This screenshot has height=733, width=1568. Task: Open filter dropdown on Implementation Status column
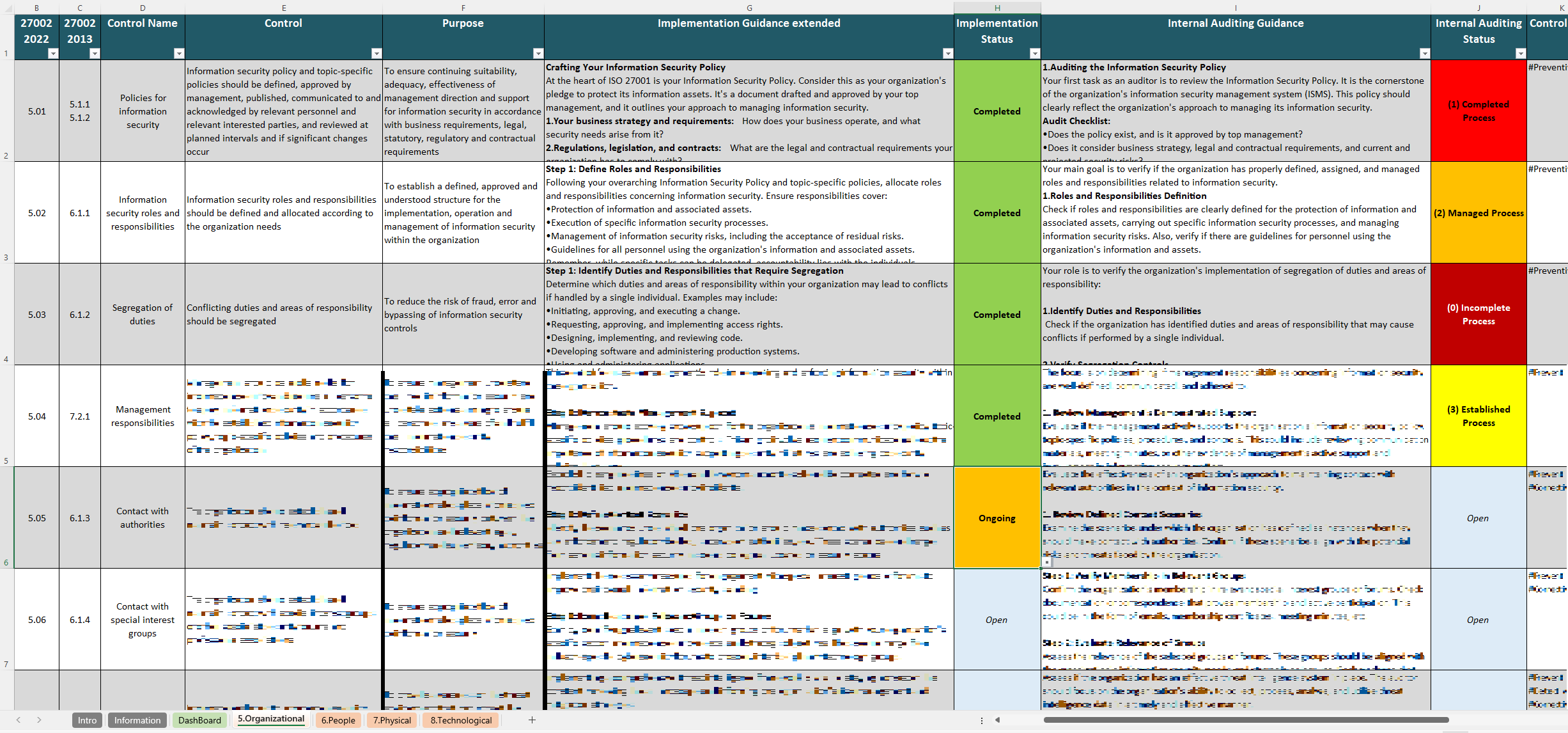coord(1030,53)
